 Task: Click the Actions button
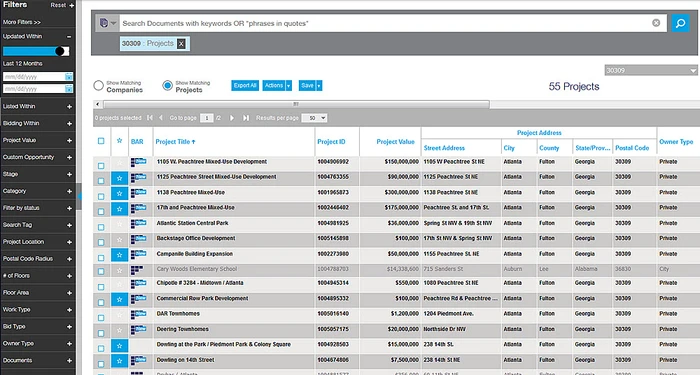point(274,85)
